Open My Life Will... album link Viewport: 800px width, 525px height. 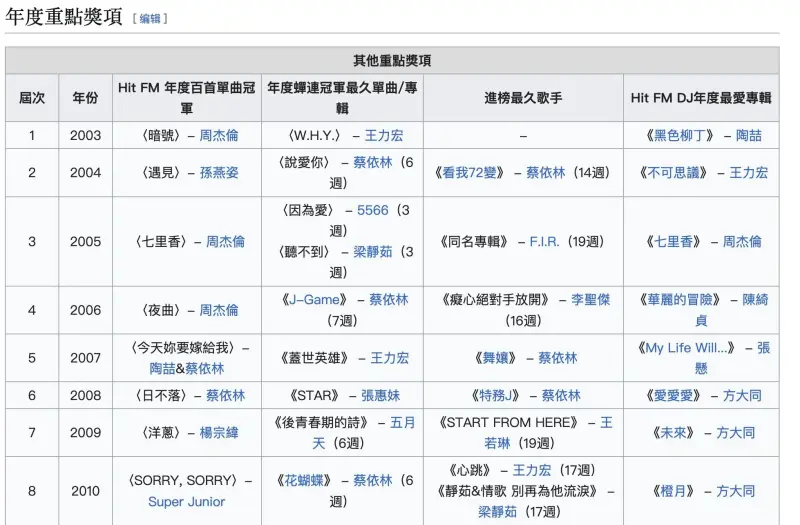[686, 348]
